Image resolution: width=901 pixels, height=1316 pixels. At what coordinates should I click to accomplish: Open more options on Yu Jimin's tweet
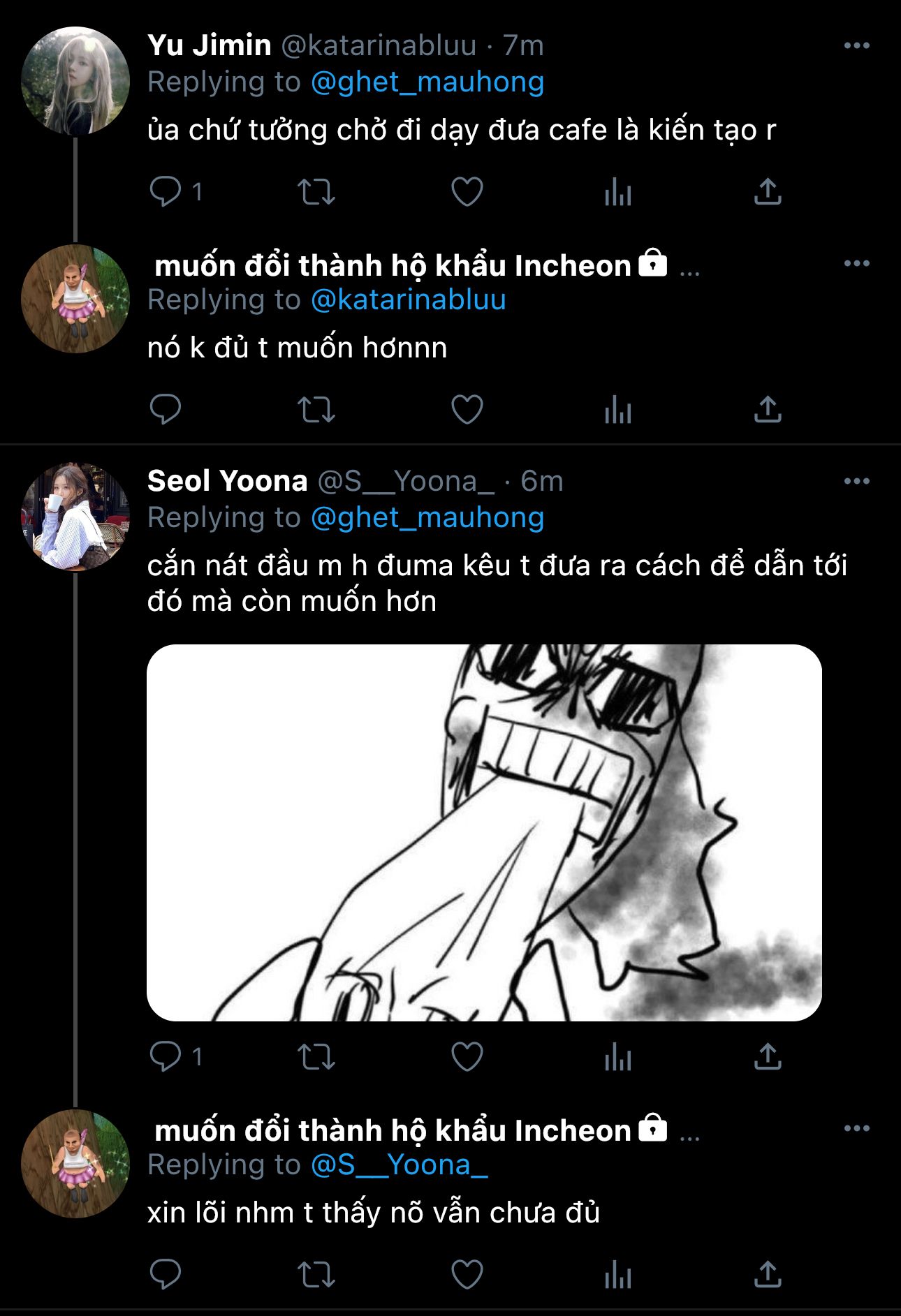point(856,46)
